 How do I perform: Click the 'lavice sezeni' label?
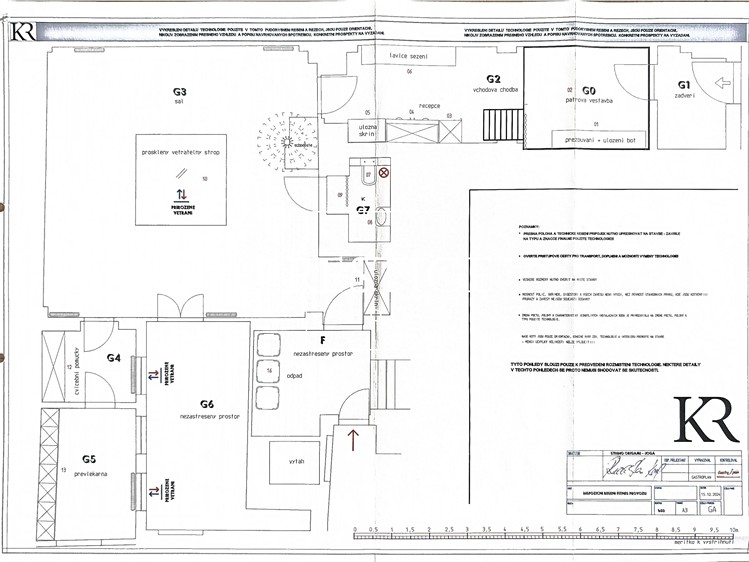click(408, 56)
